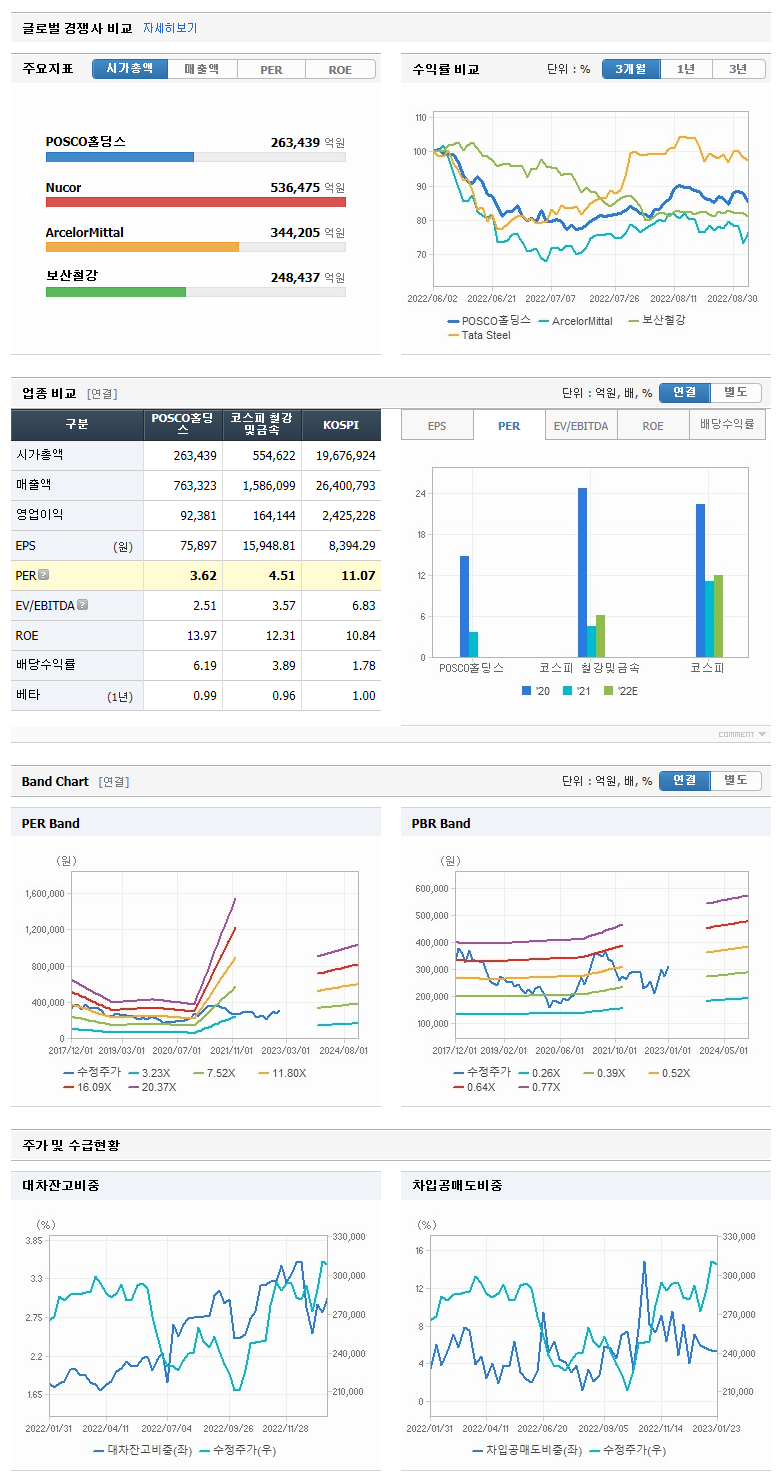Click the ArcelorMittal market cap bar
The width and height of the screenshot is (780, 1479).
[142, 247]
